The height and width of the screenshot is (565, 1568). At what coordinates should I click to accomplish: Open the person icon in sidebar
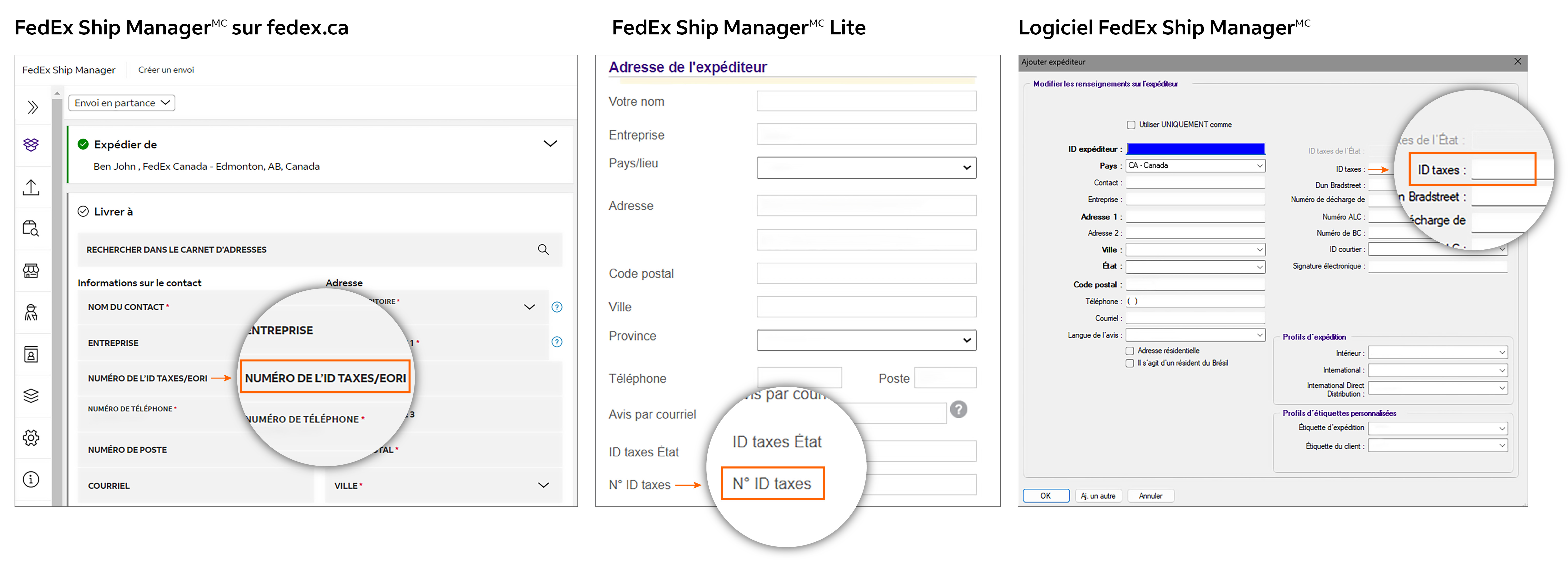pyautogui.click(x=31, y=312)
